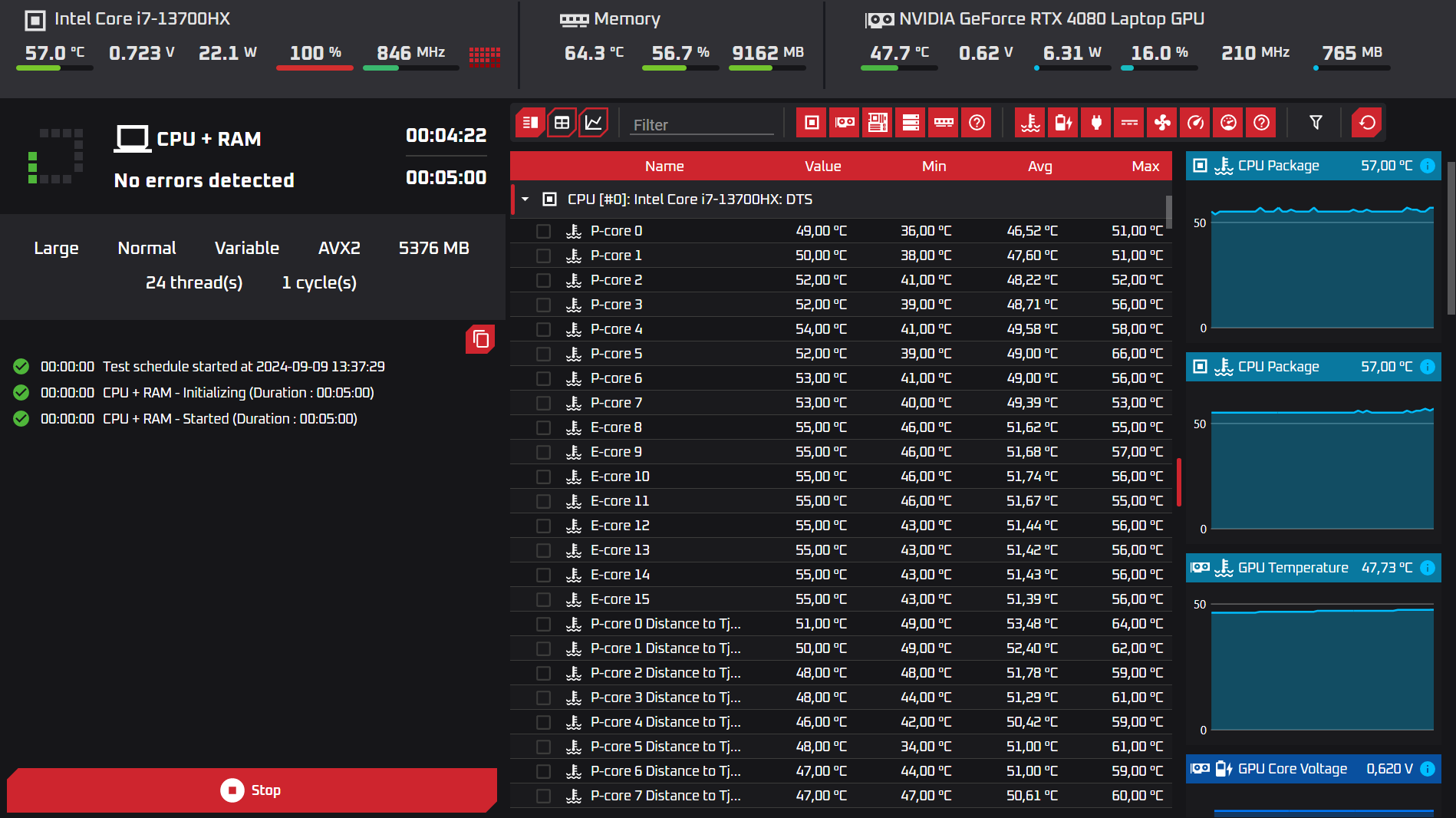The image size is (1456, 818).
Task: Select the P-core 3 Distance to Tj row
Action: point(841,698)
